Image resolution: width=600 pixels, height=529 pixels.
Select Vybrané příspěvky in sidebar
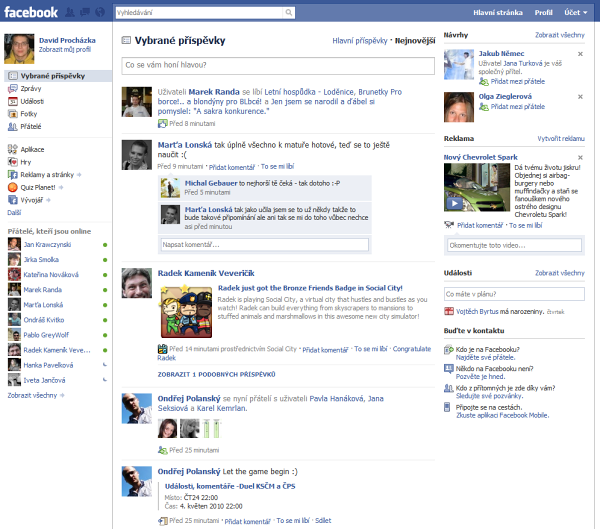(58, 76)
